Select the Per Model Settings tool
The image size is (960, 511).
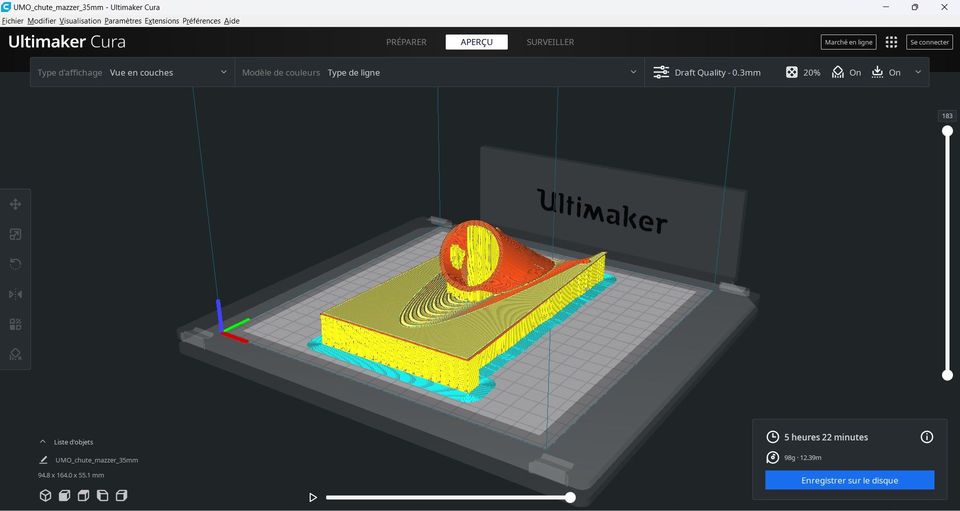coord(15,324)
